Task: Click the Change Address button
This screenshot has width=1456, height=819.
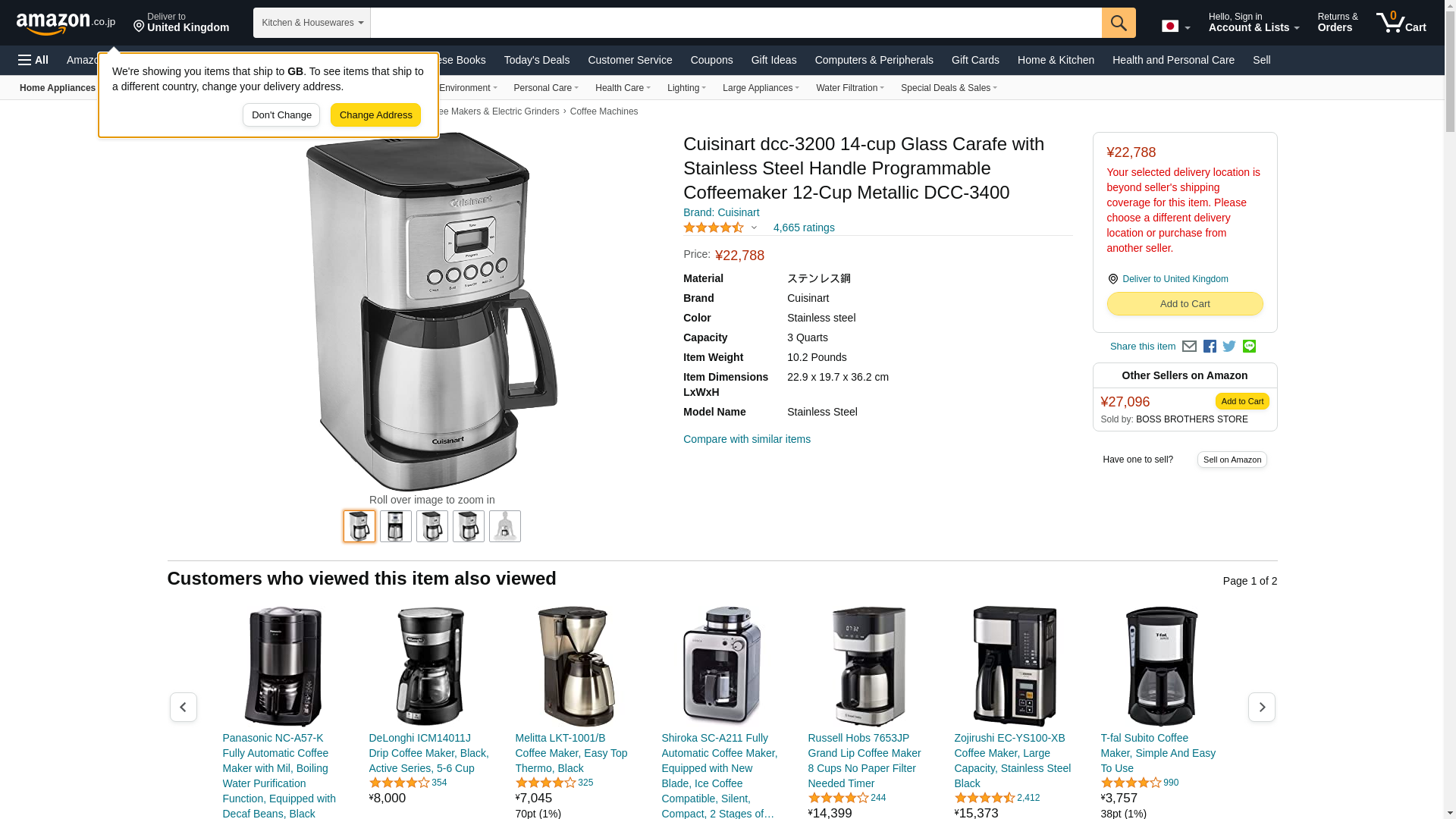Action: pos(375,115)
